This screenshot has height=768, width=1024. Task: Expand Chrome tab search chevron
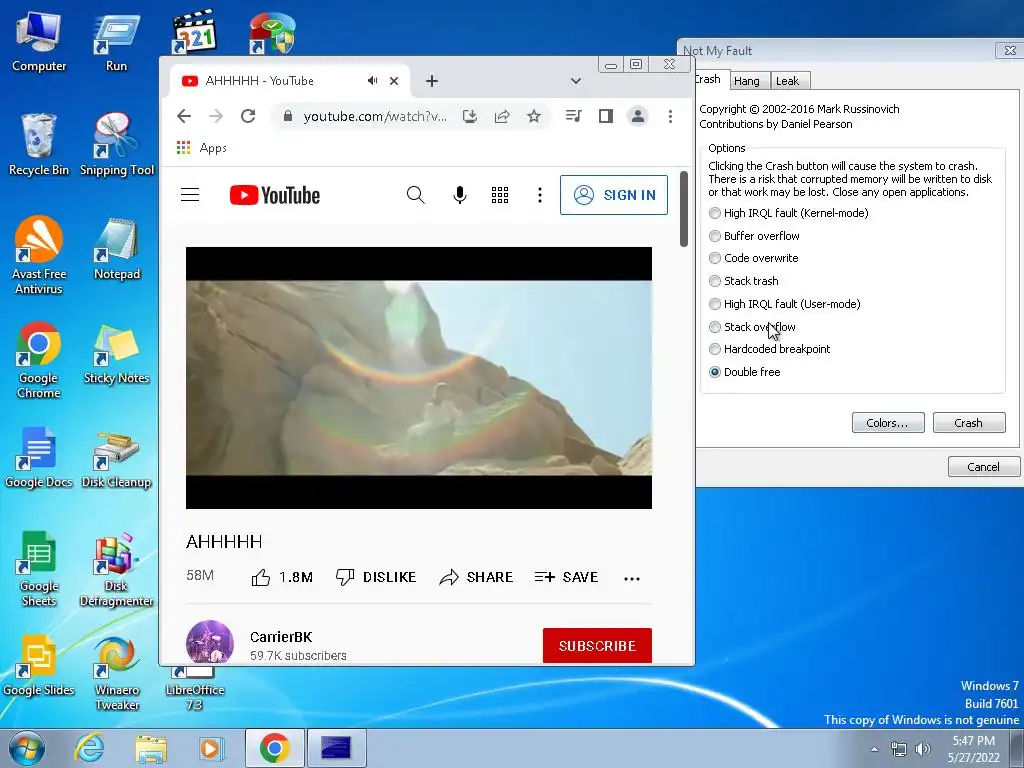575,81
